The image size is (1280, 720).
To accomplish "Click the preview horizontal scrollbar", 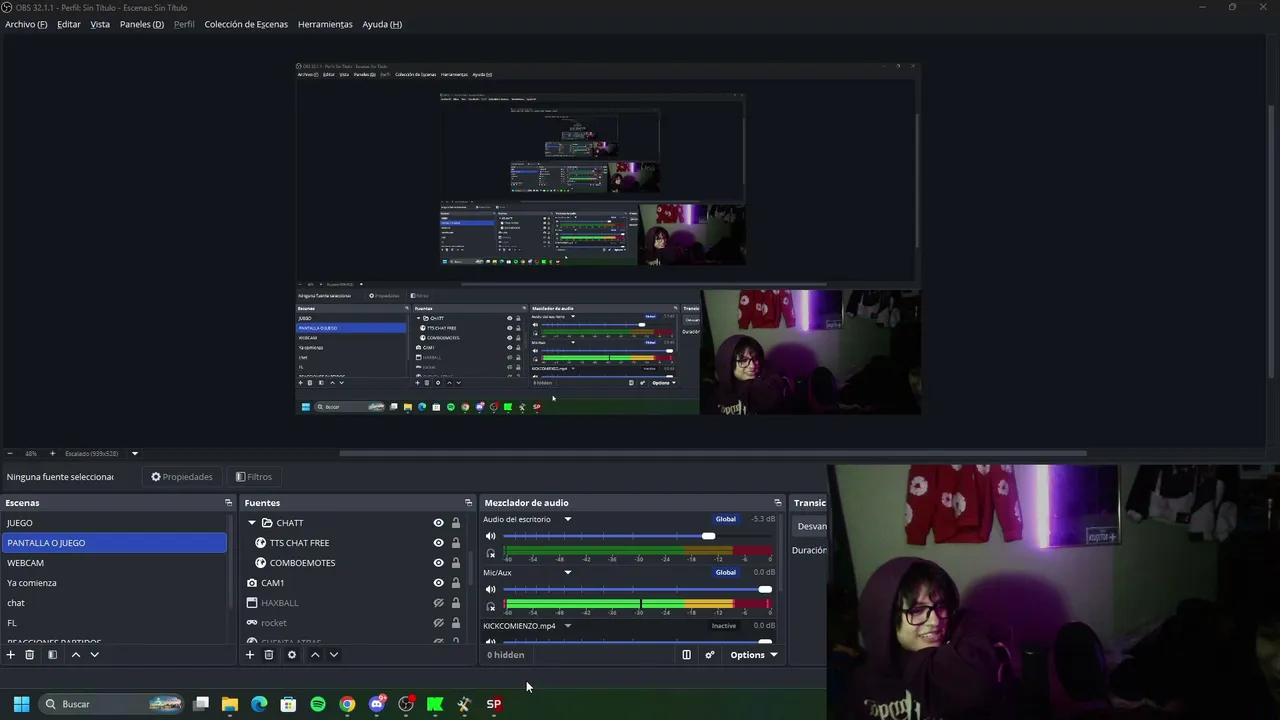I will coord(713,453).
